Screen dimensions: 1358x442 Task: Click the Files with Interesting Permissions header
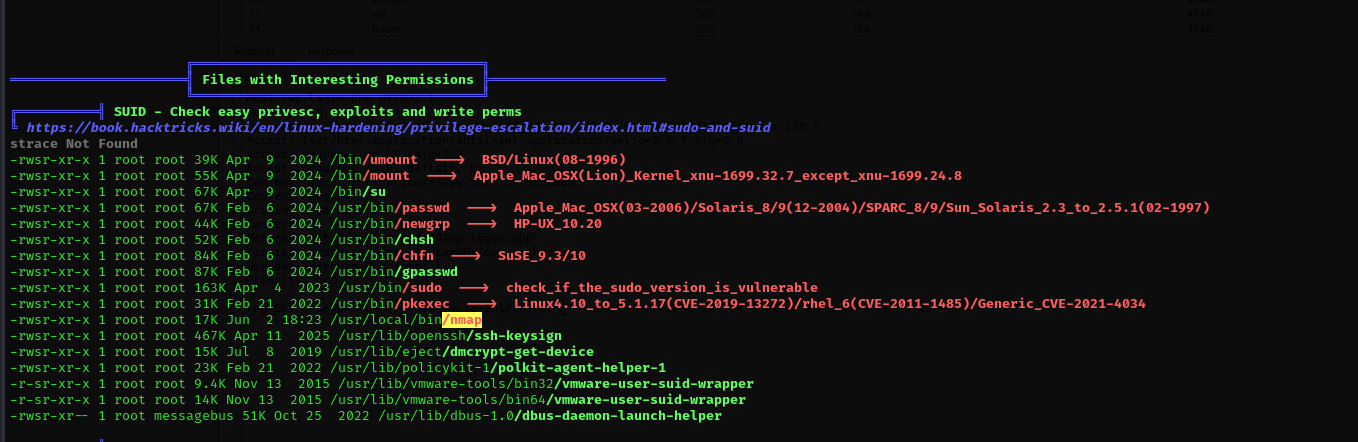[338, 79]
